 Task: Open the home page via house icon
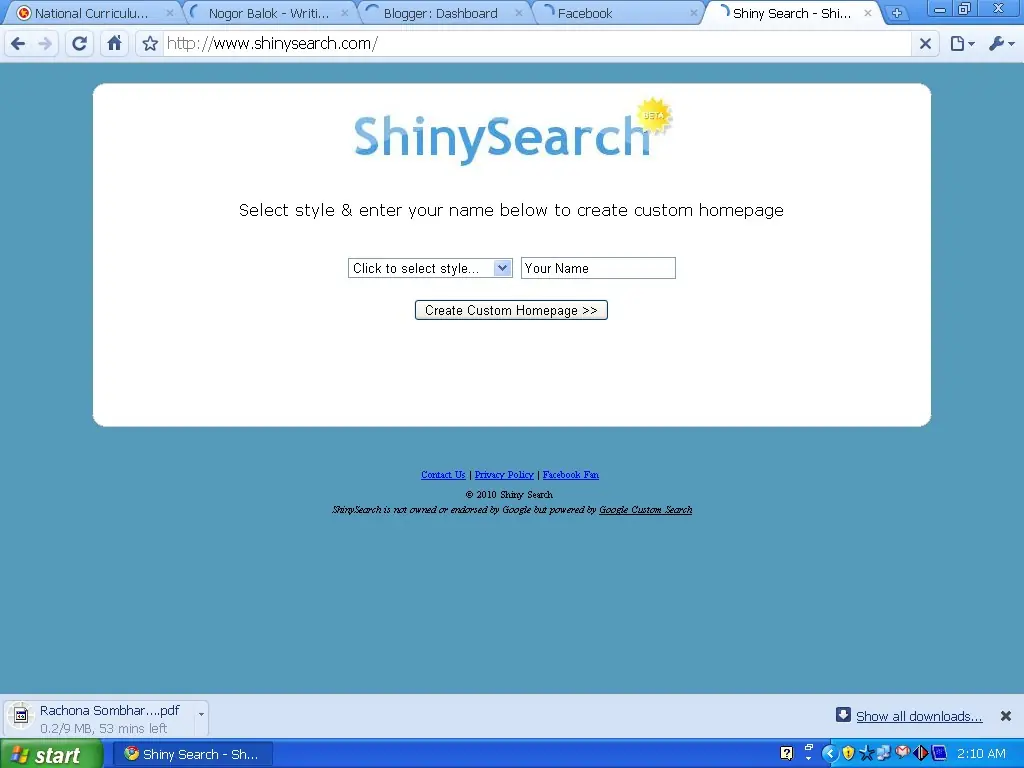pyautogui.click(x=114, y=44)
